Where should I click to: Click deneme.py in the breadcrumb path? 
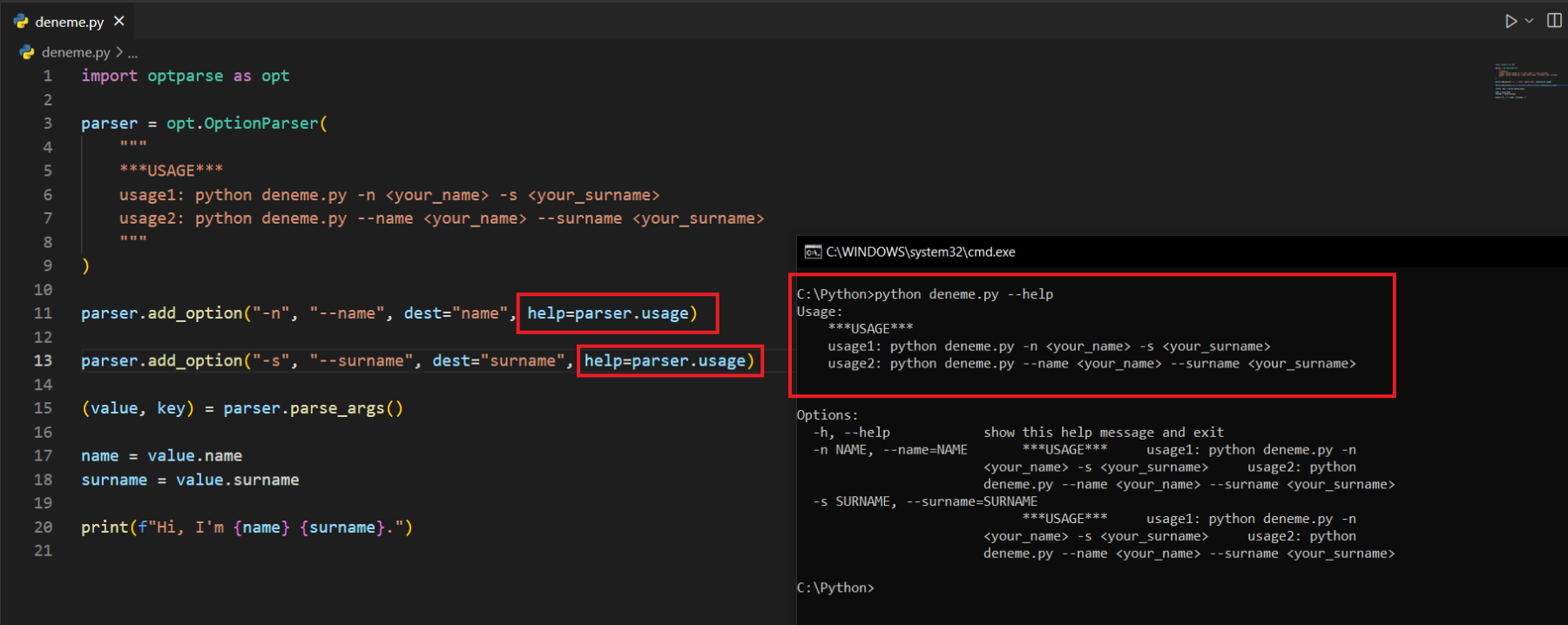click(x=76, y=52)
